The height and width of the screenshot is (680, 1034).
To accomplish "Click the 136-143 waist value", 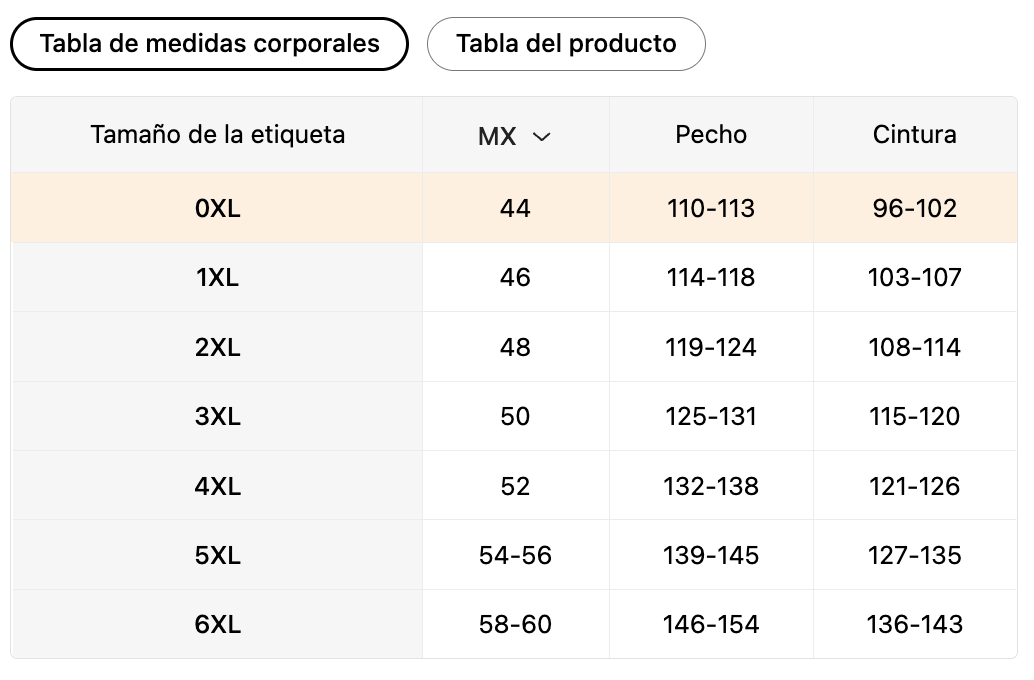I will pos(914,625).
